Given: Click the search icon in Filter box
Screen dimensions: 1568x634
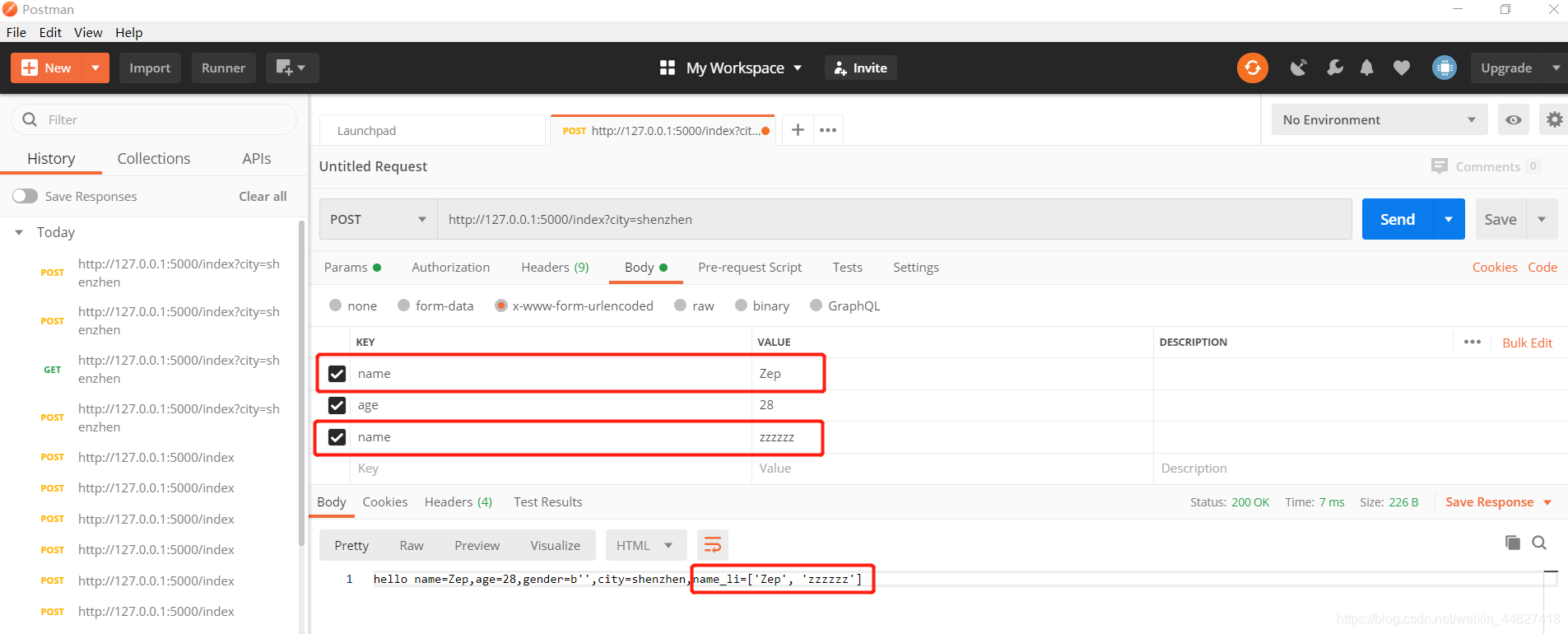Looking at the screenshot, I should click(x=30, y=119).
